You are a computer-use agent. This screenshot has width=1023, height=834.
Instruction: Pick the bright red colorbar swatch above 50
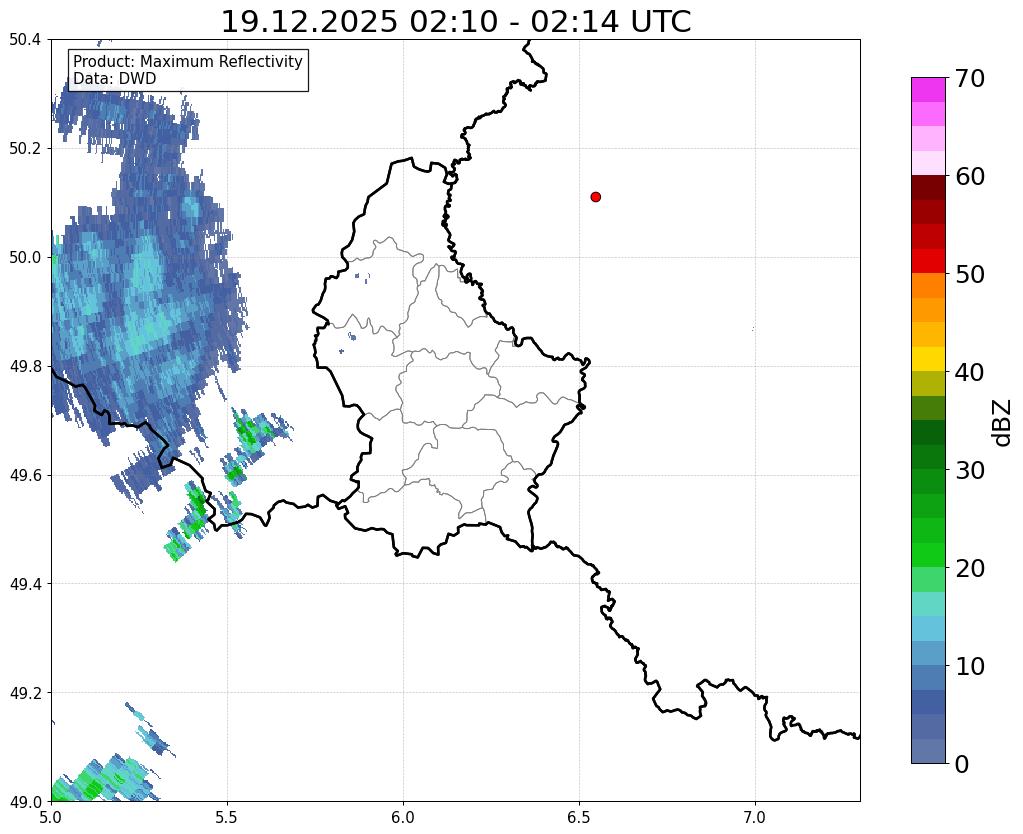(x=928, y=261)
